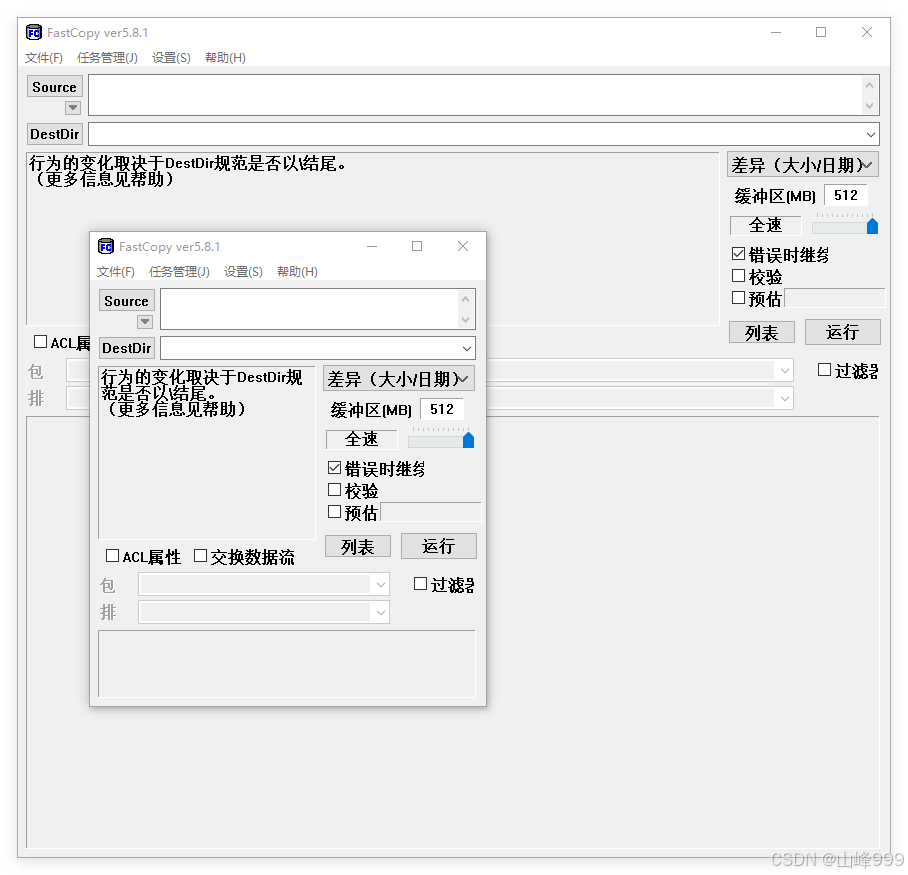Open source history arrow under Source, front window
Screen dimensions: 908x875
point(145,321)
